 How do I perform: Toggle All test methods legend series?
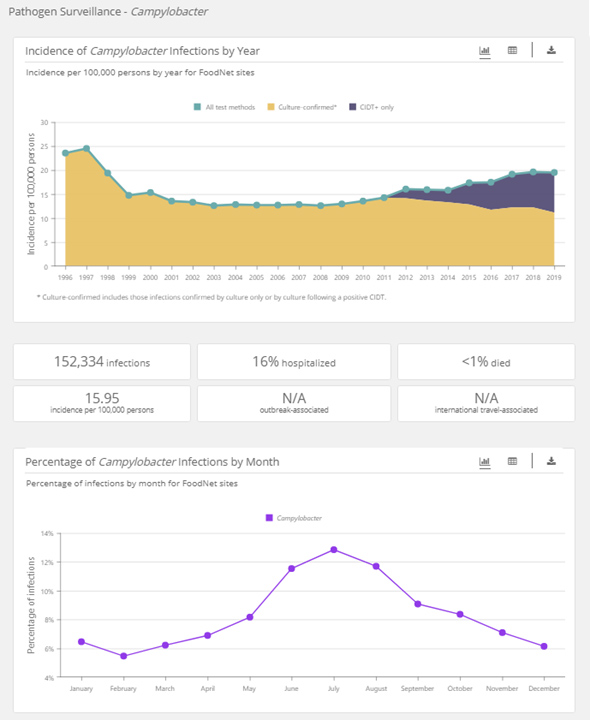pyautogui.click(x=224, y=107)
